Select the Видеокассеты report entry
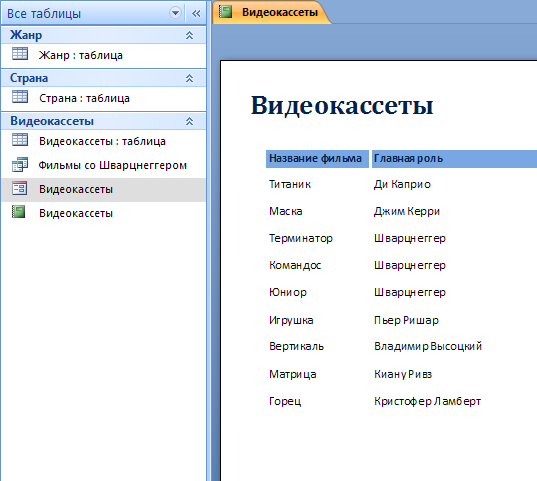 pos(103,213)
